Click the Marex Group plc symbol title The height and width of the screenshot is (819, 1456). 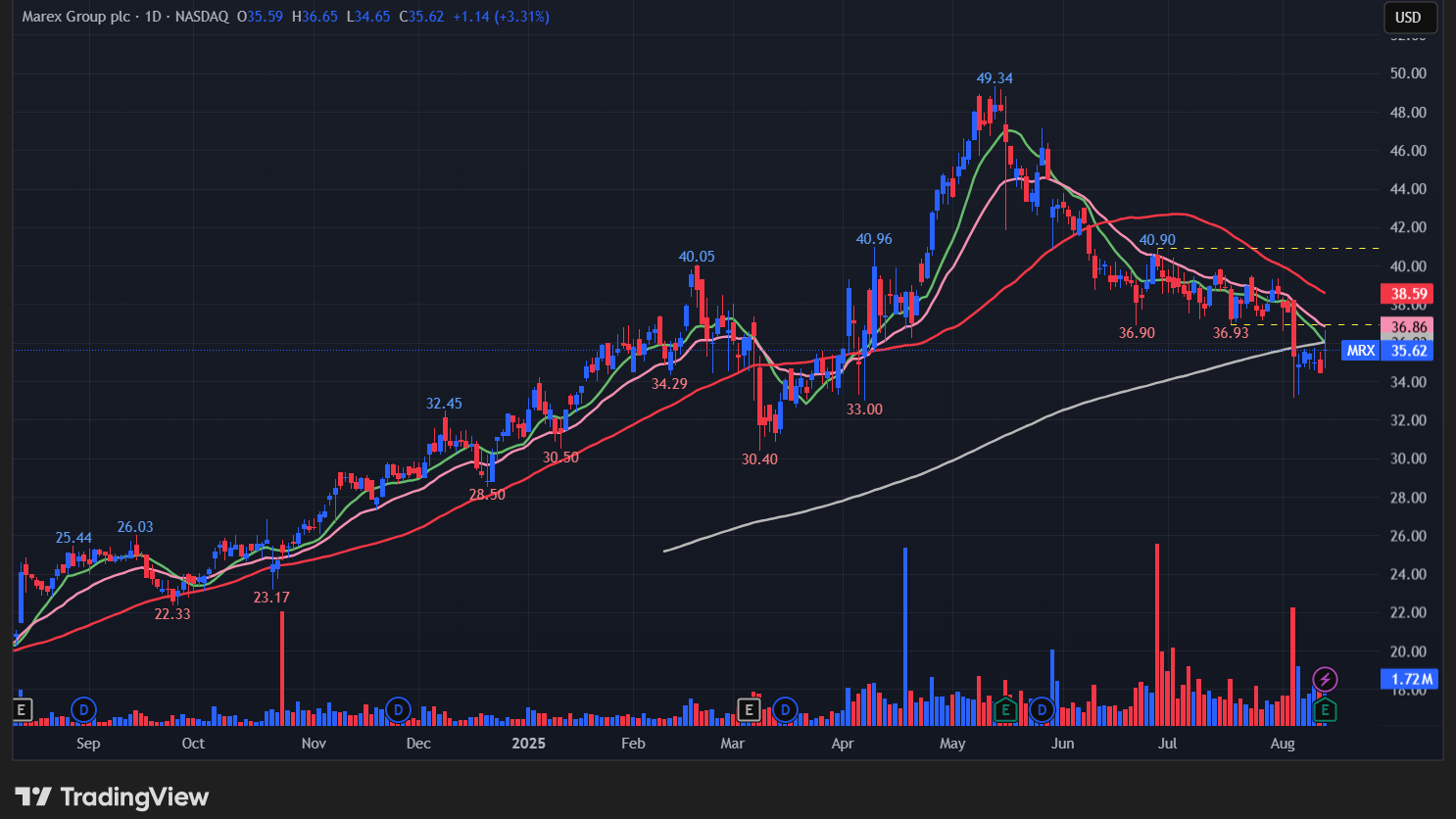(76, 17)
